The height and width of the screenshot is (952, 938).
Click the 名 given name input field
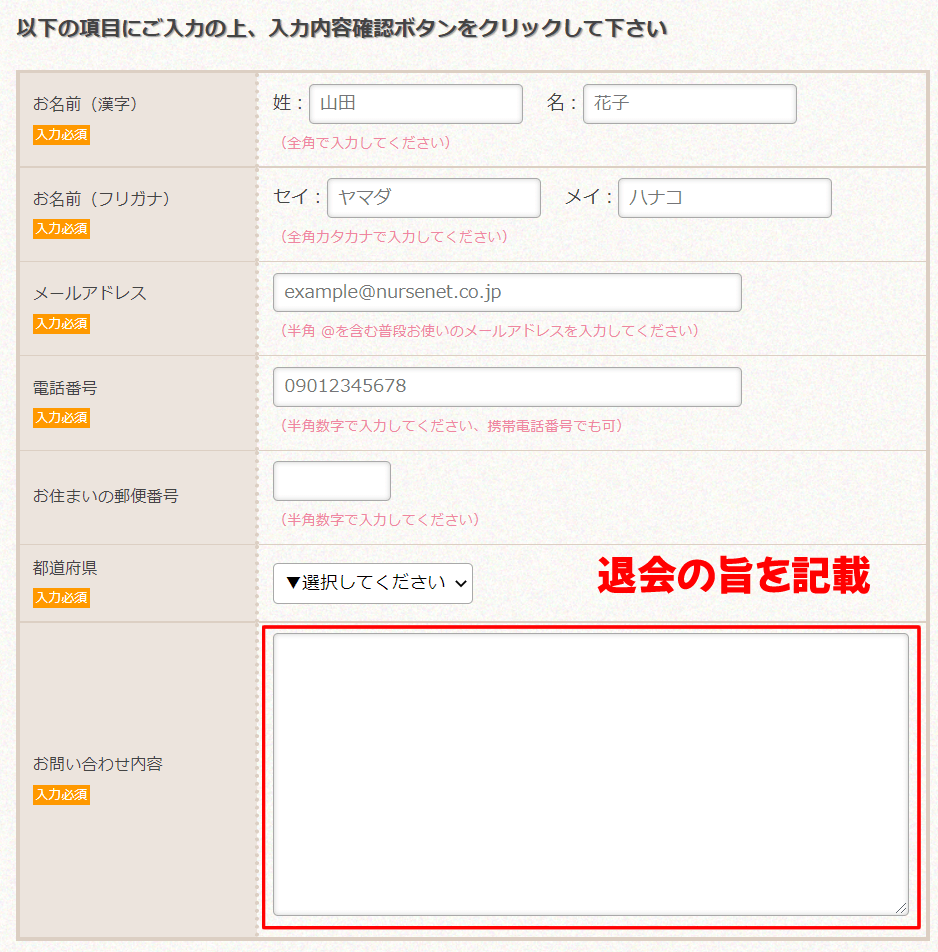click(690, 104)
